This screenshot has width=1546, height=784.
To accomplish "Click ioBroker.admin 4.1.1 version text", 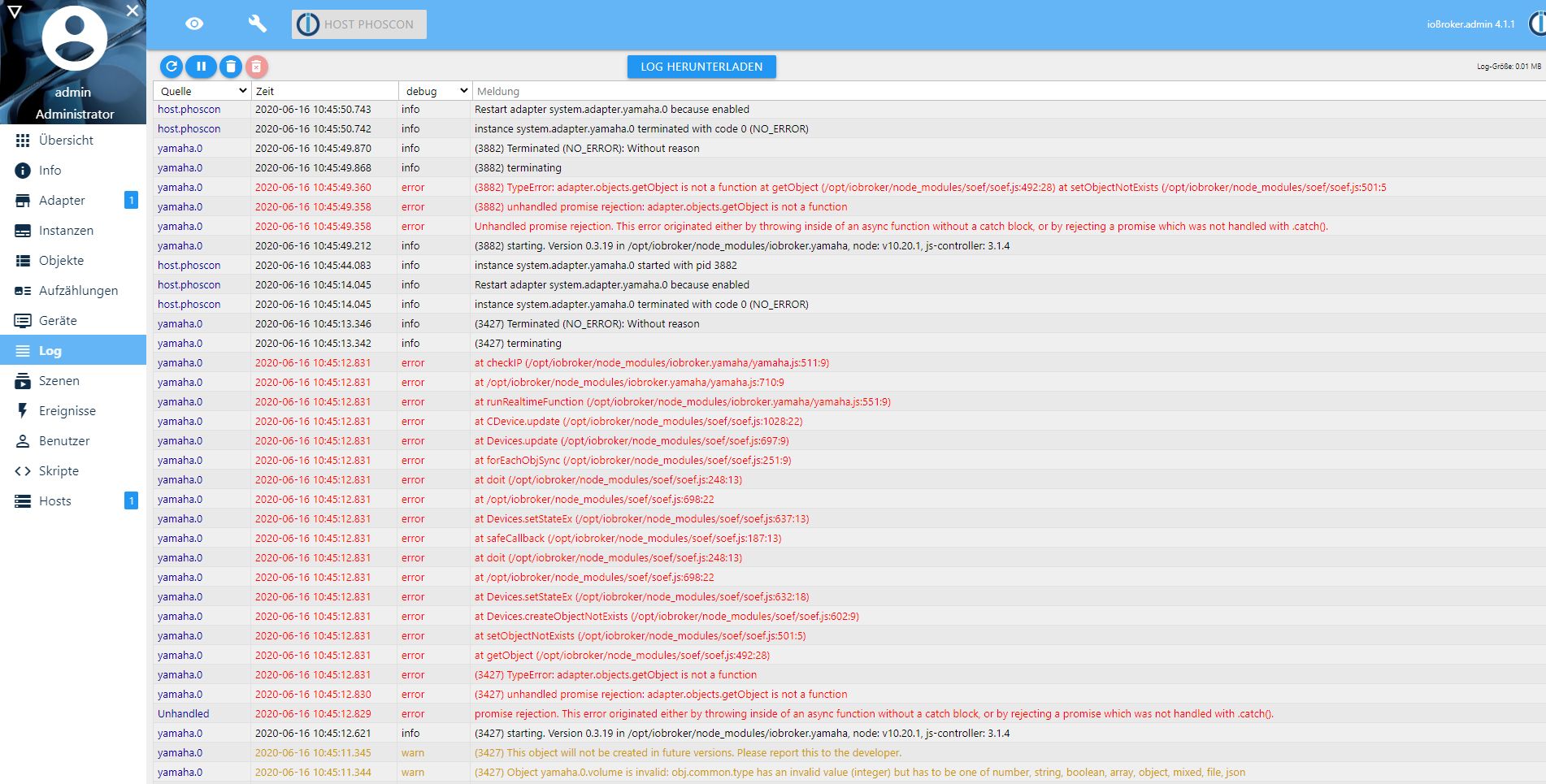I will (1470, 24).
